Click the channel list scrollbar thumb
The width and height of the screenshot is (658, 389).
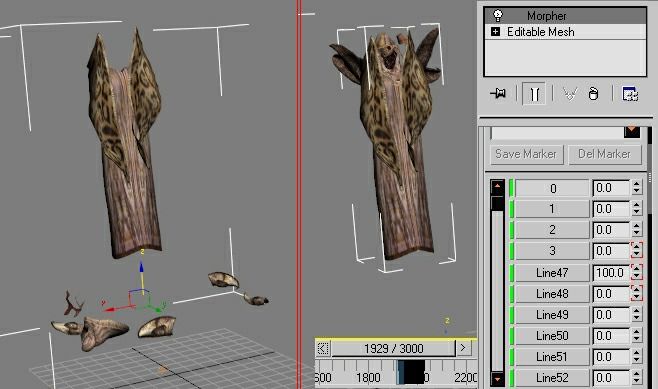click(x=497, y=203)
